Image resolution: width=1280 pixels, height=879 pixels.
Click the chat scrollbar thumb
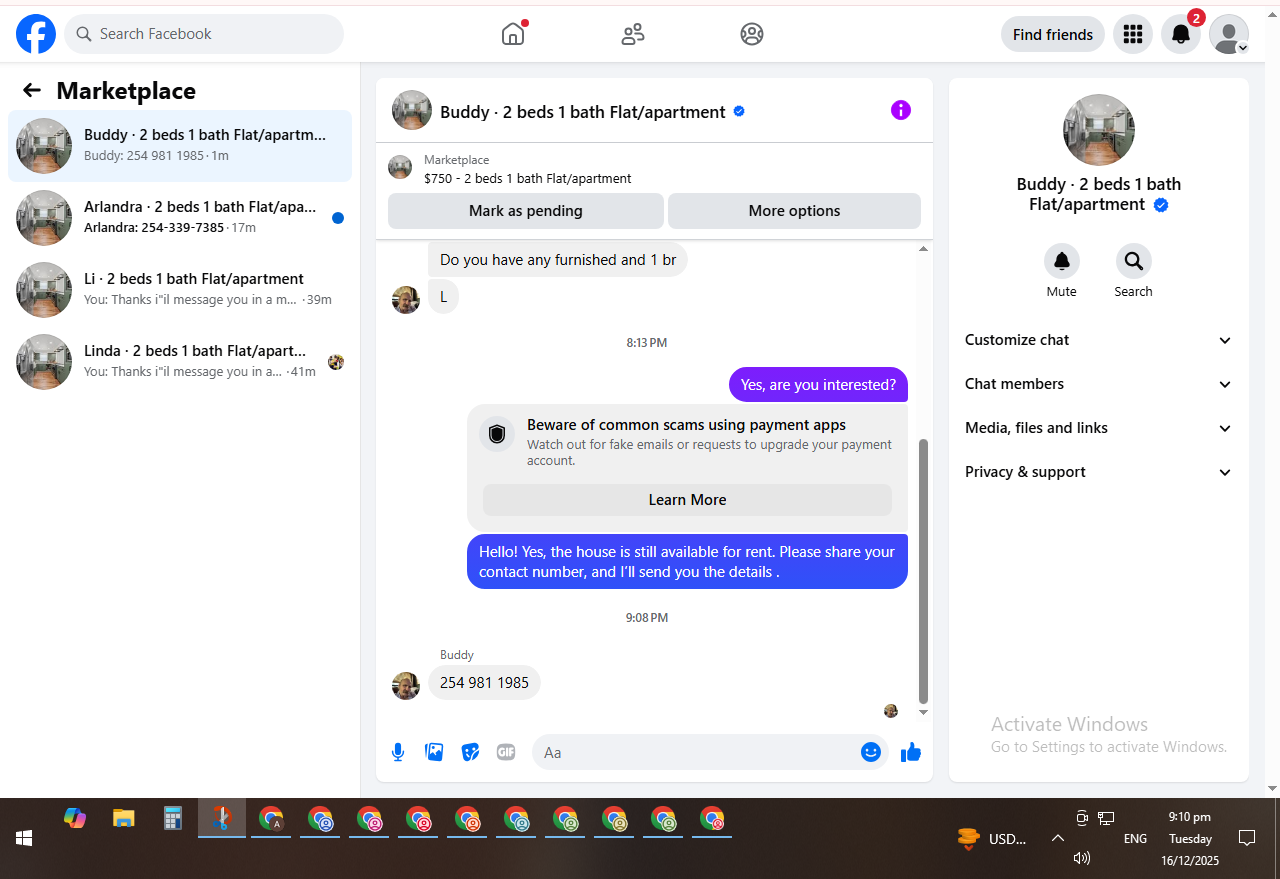point(923,571)
